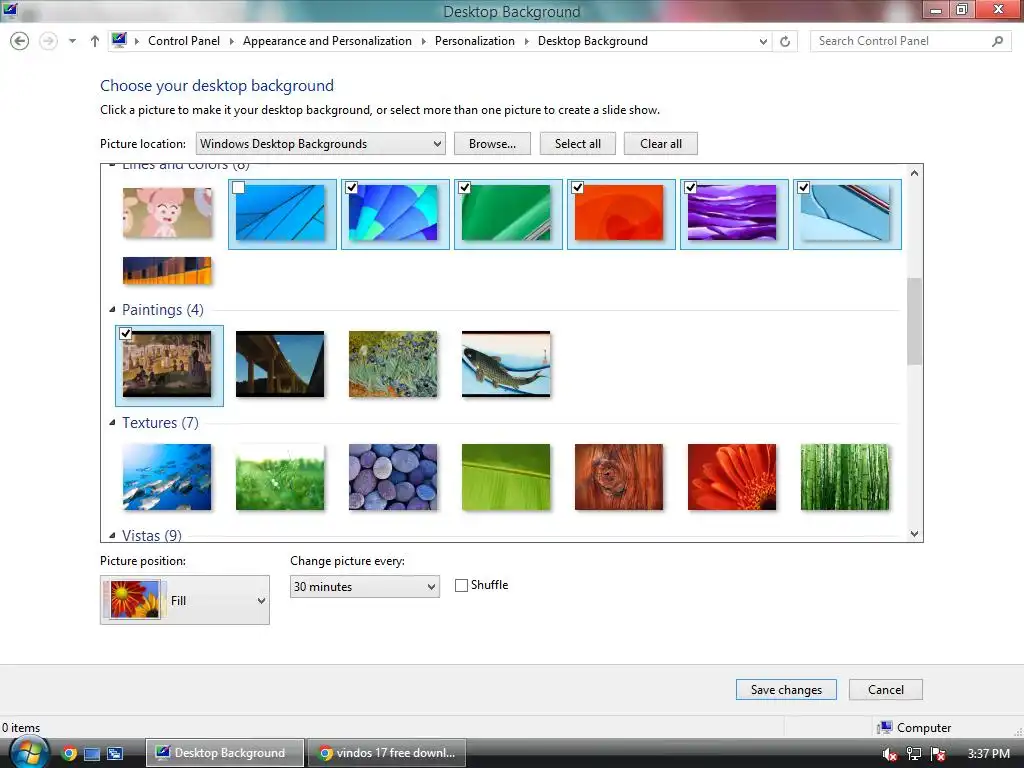Launch Chrome from the quick launch bar
The width and height of the screenshot is (1024, 768).
pos(69,754)
